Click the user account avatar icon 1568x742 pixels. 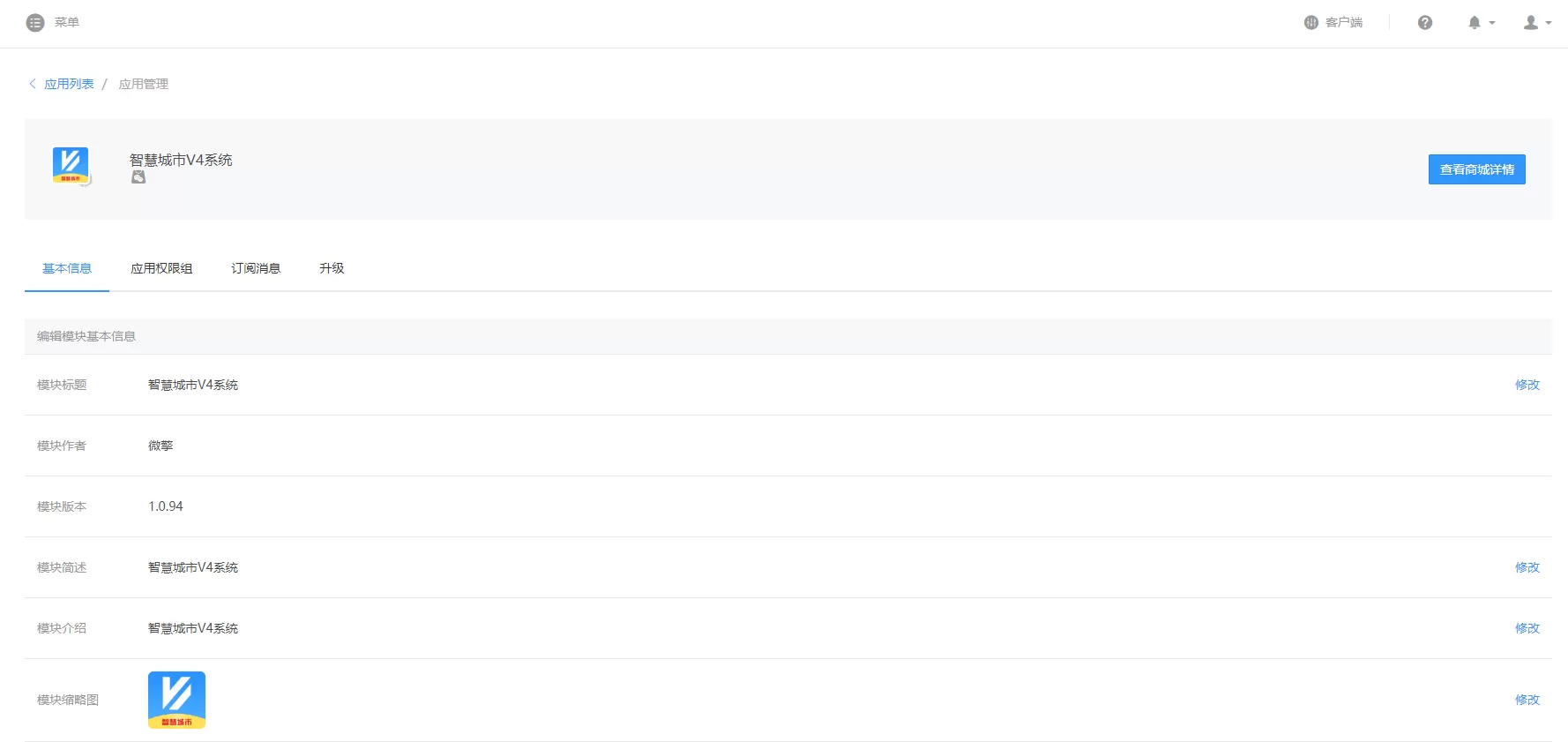point(1531,23)
